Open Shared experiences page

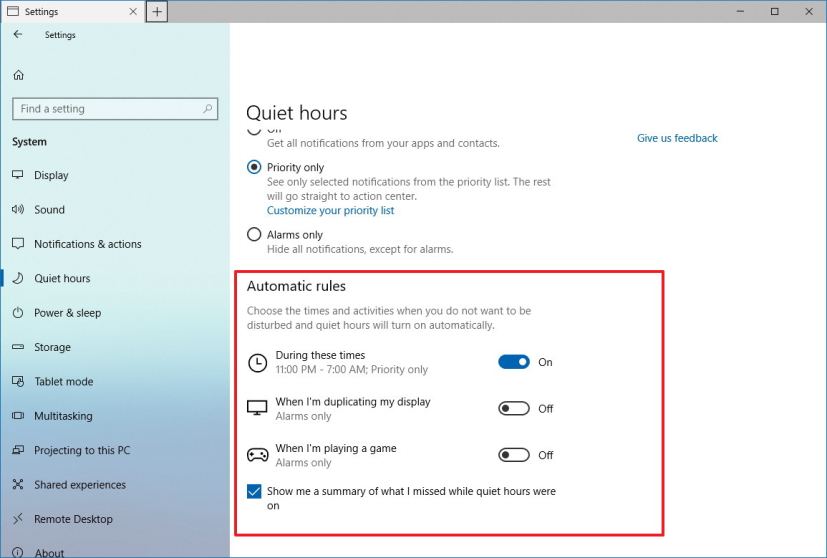80,485
